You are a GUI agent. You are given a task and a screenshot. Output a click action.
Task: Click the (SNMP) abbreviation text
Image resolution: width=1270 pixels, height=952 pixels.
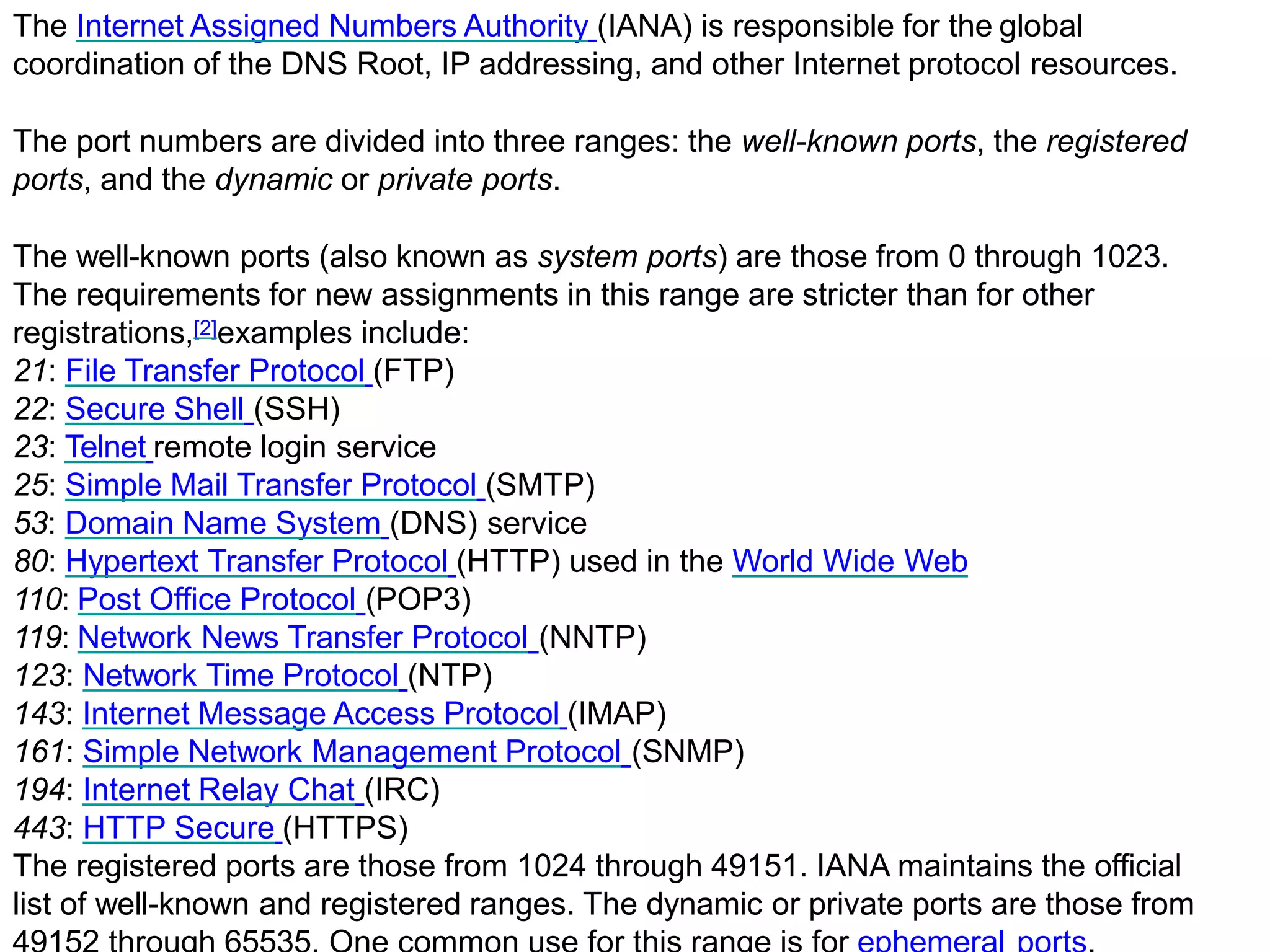click(688, 752)
